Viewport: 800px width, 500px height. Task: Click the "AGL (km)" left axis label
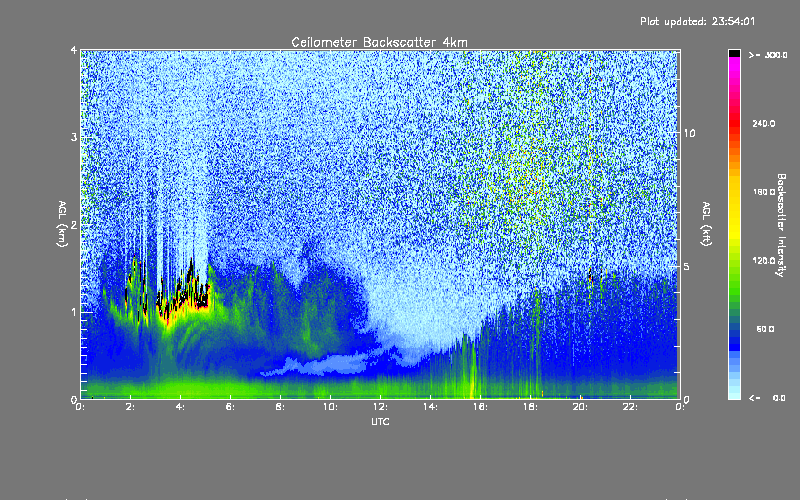tap(62, 224)
